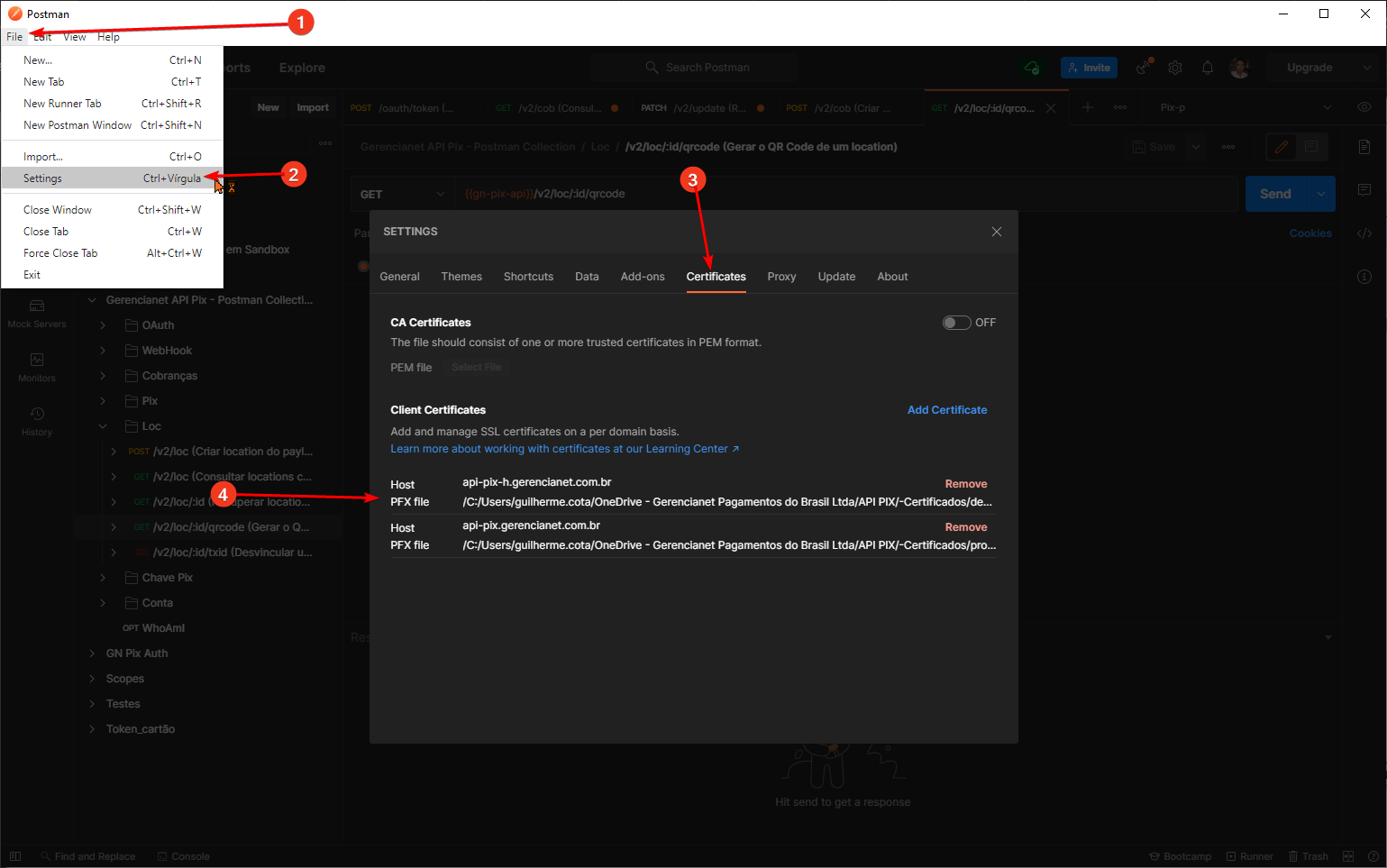Open the Learning Center certificates link
Image resolution: width=1387 pixels, height=868 pixels.
click(564, 449)
